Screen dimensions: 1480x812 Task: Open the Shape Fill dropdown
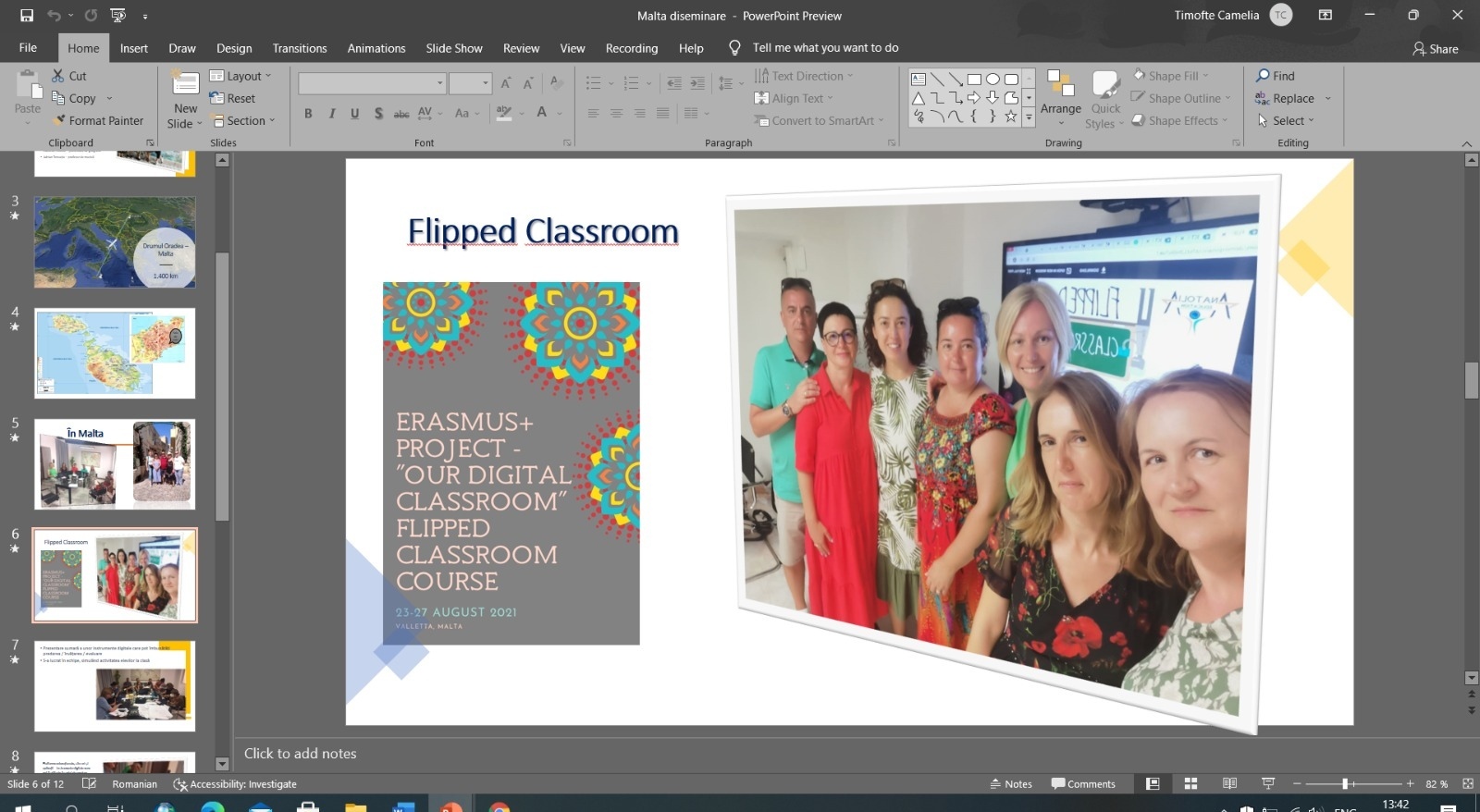[1172, 76]
